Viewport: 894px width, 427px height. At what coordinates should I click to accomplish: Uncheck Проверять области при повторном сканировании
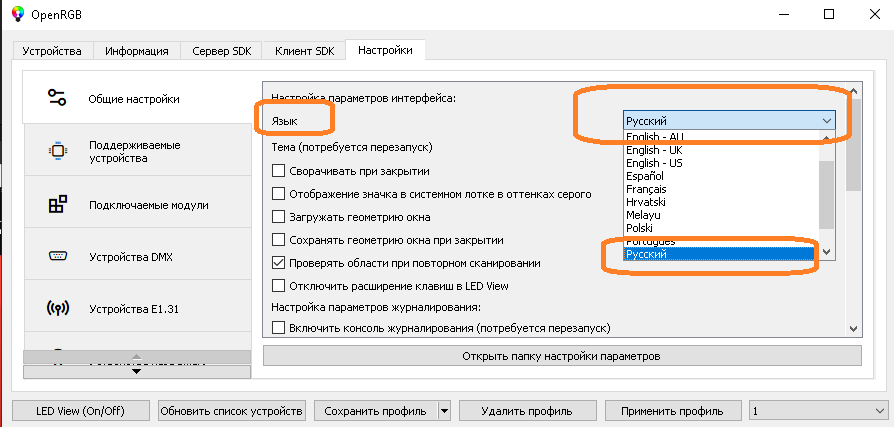(x=278, y=263)
